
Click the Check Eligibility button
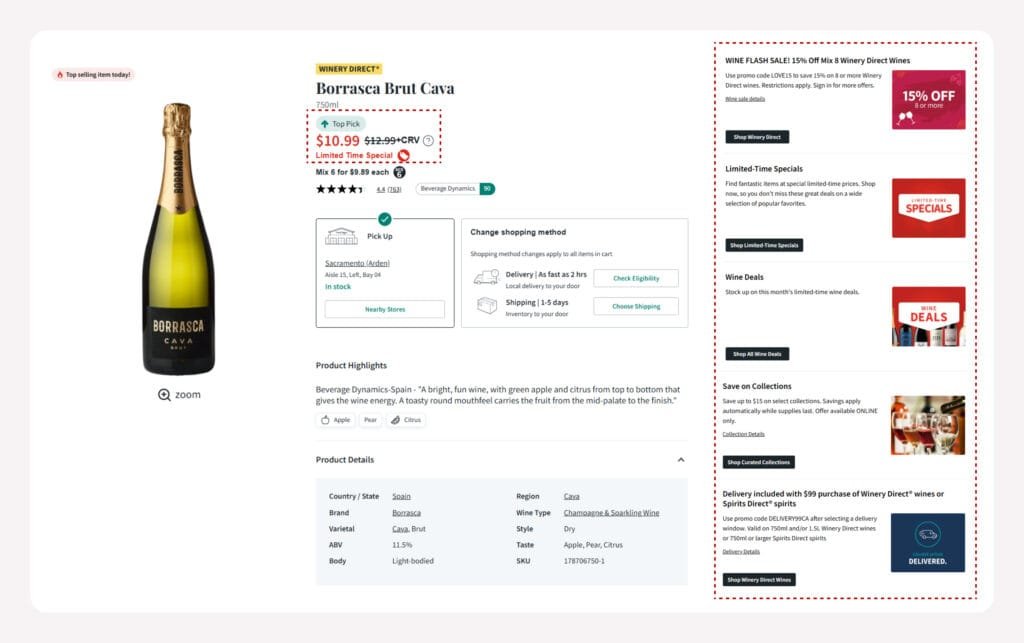[x=636, y=278]
